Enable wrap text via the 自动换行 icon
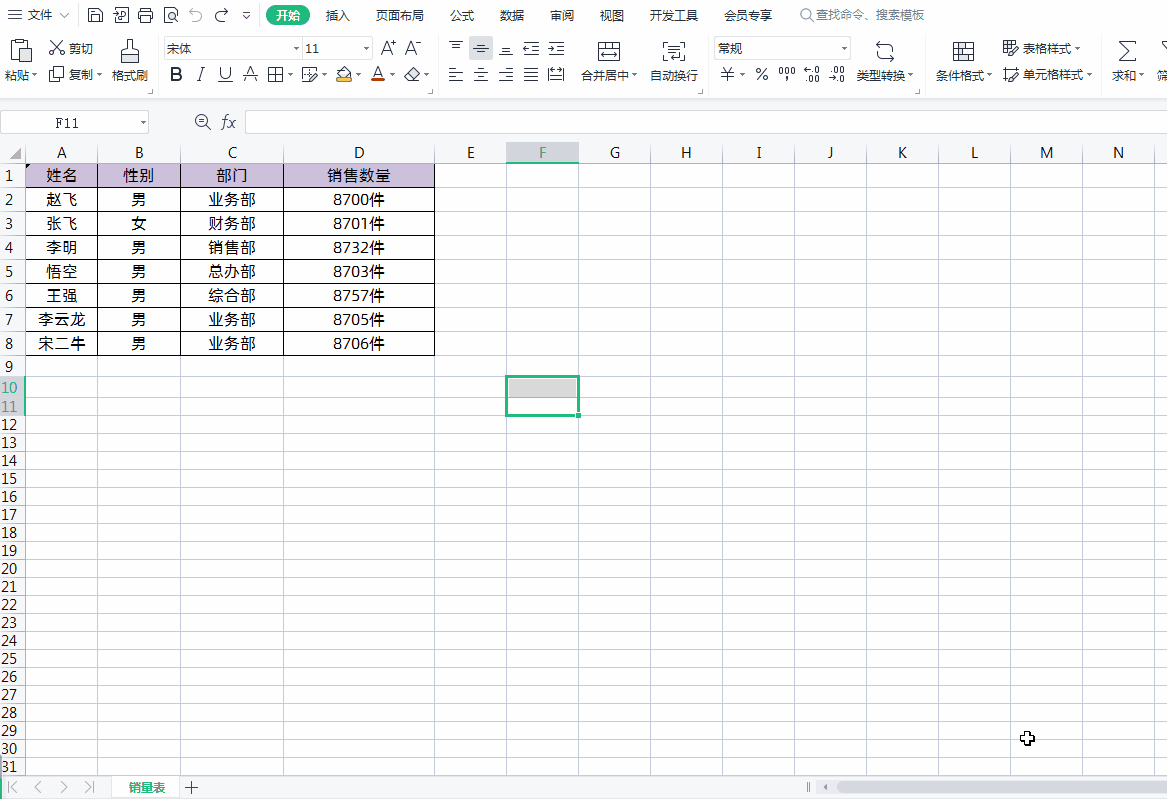1167x799 pixels. click(673, 58)
